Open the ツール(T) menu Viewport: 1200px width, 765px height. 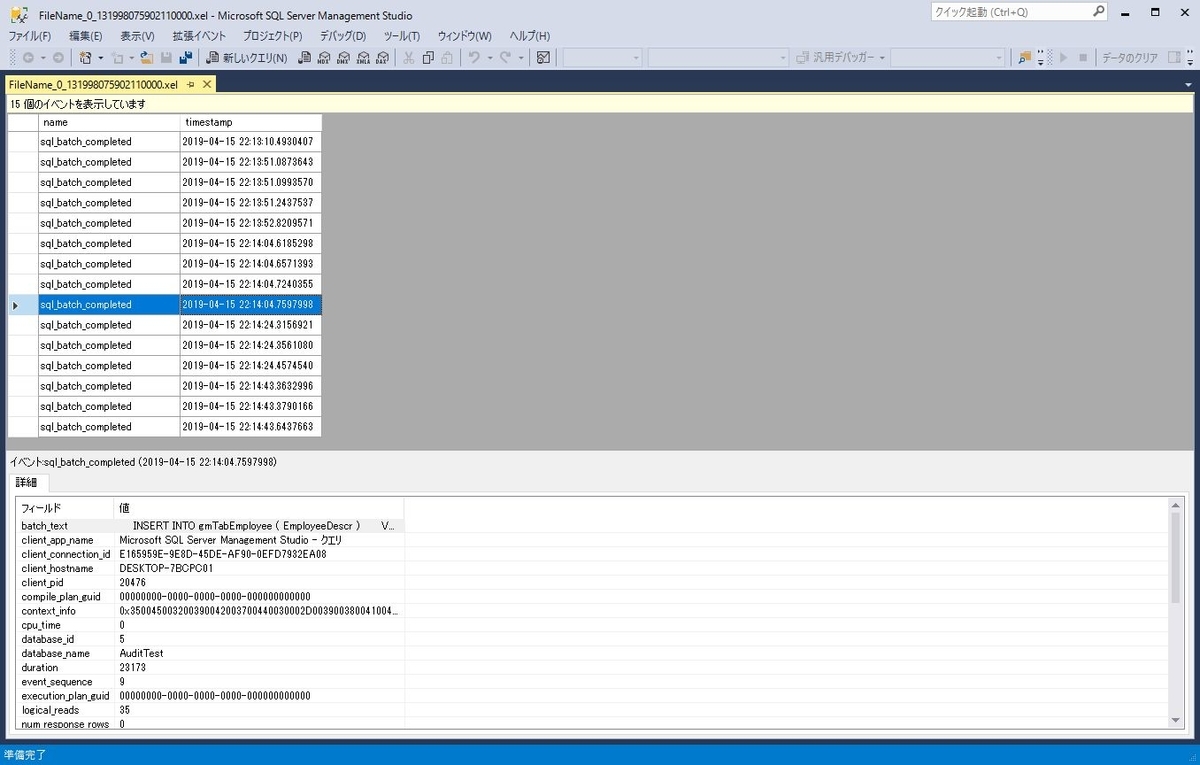[402, 36]
